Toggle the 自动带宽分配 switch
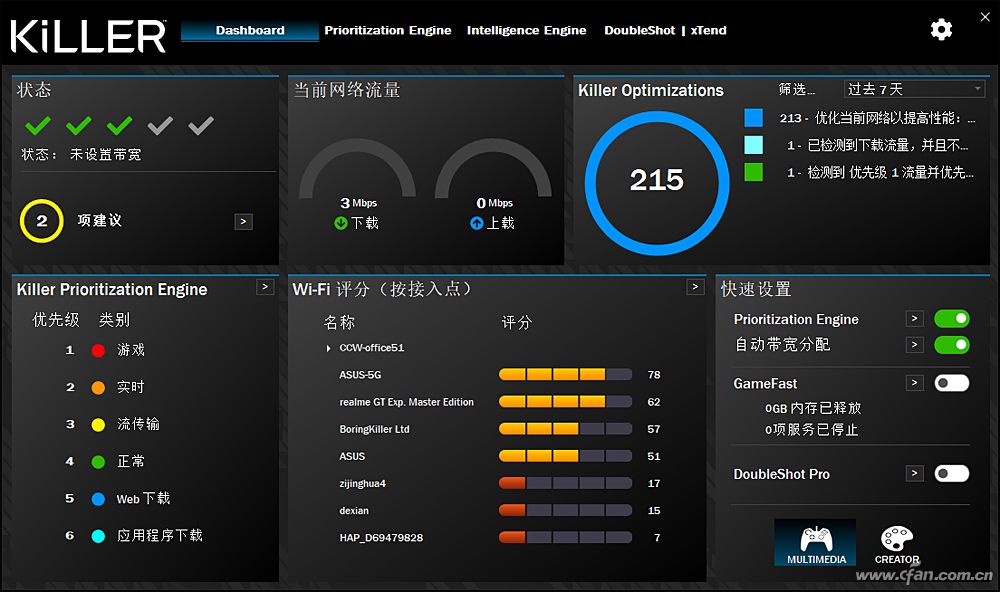The image size is (1000, 592). pos(952,344)
